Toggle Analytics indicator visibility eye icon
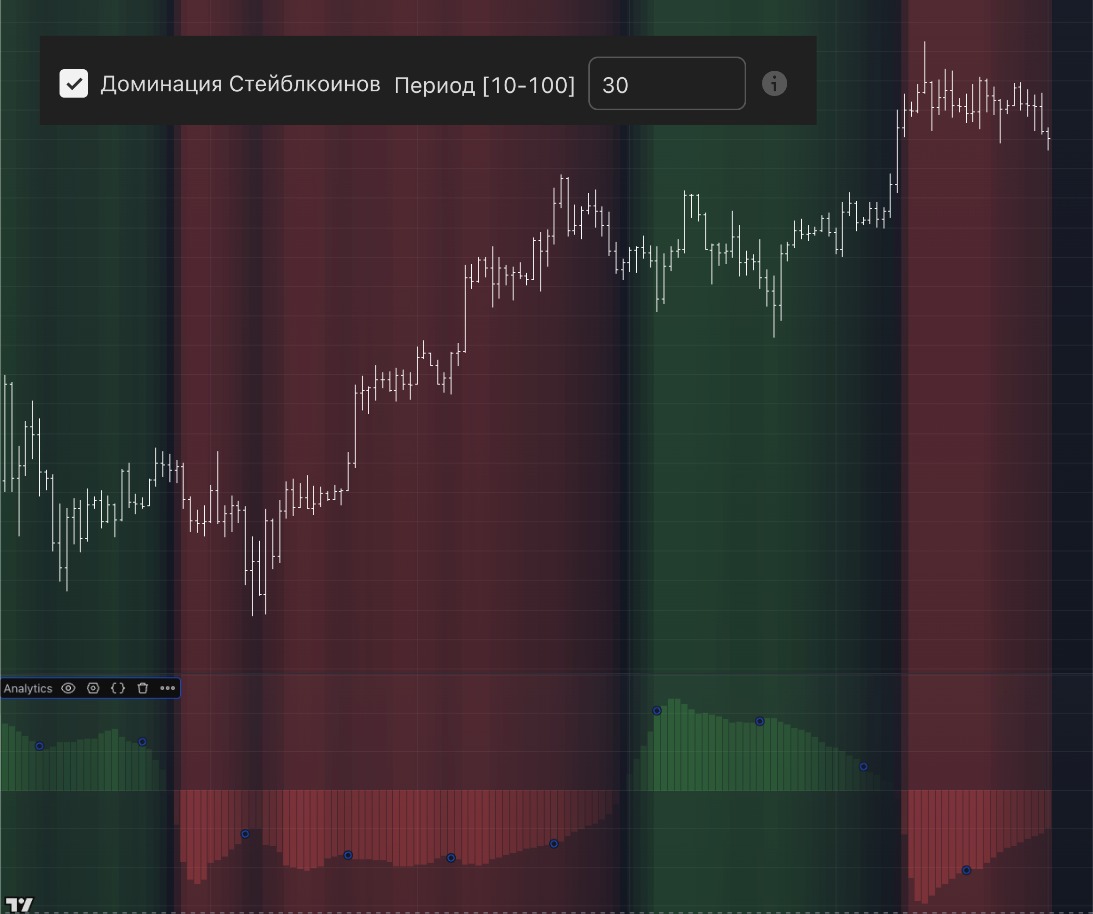Image resolution: width=1093 pixels, height=914 pixels. [68, 688]
